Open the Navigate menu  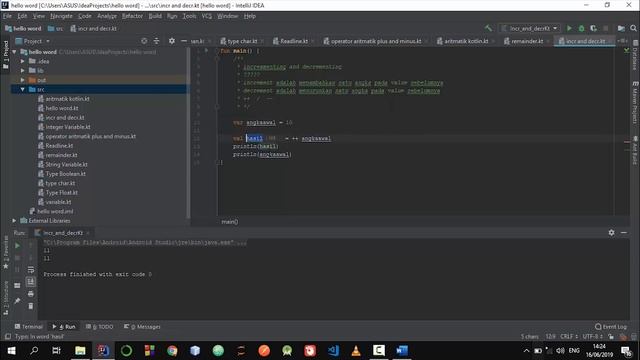pyautogui.click(x=61, y=16)
